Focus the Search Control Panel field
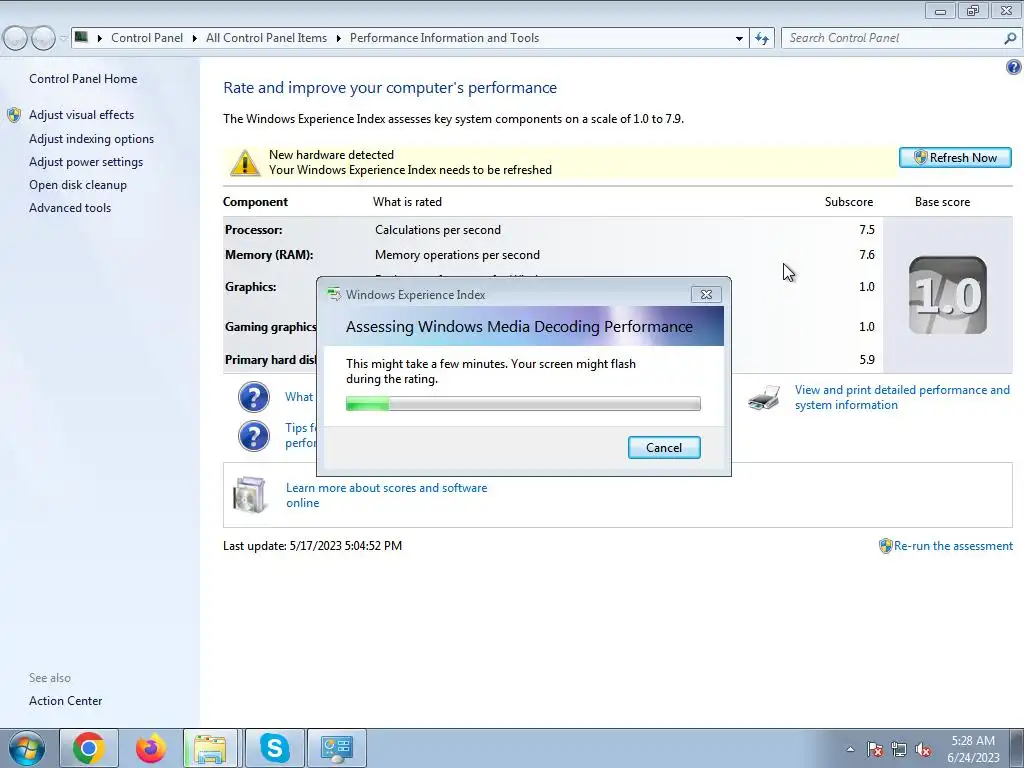The image size is (1024, 768). [x=892, y=39]
